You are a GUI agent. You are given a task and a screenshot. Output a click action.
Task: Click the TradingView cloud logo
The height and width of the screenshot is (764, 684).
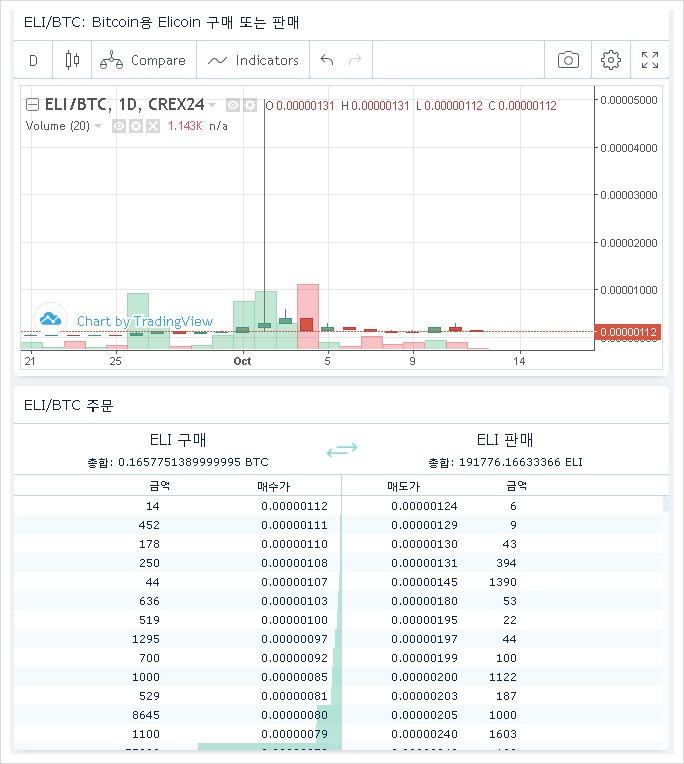[x=50, y=319]
